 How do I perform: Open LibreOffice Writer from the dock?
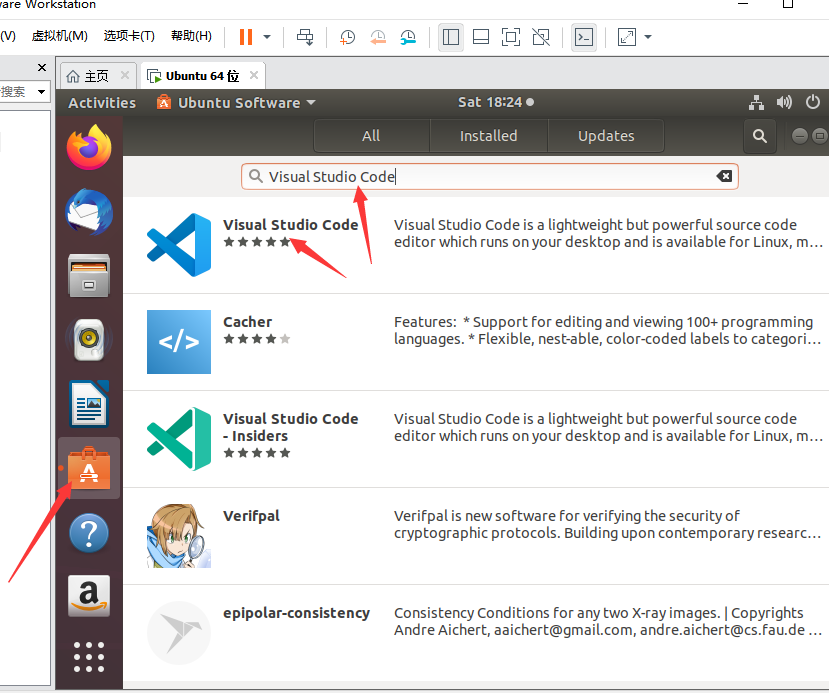89,403
